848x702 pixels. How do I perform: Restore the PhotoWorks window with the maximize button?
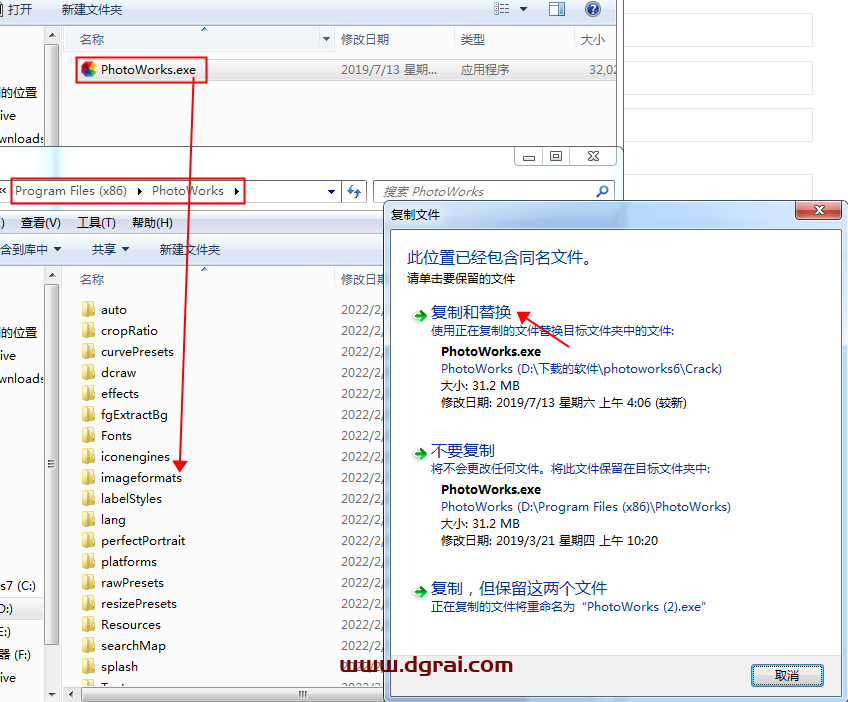tap(556, 156)
